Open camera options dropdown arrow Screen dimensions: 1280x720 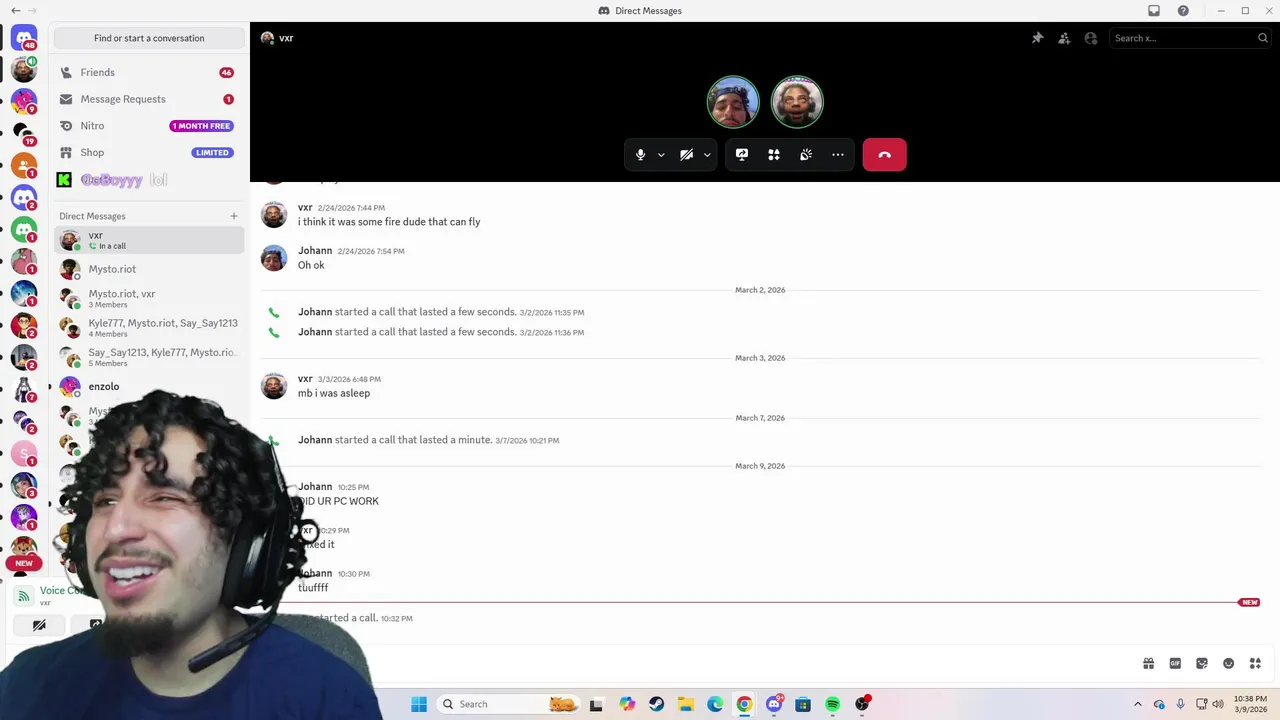click(707, 155)
